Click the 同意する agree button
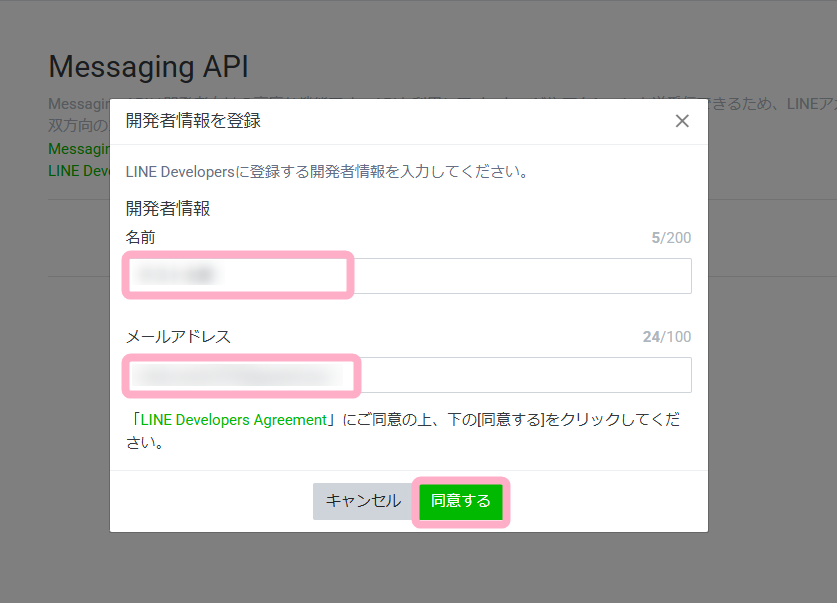The width and height of the screenshot is (837, 603). [x=461, y=501]
